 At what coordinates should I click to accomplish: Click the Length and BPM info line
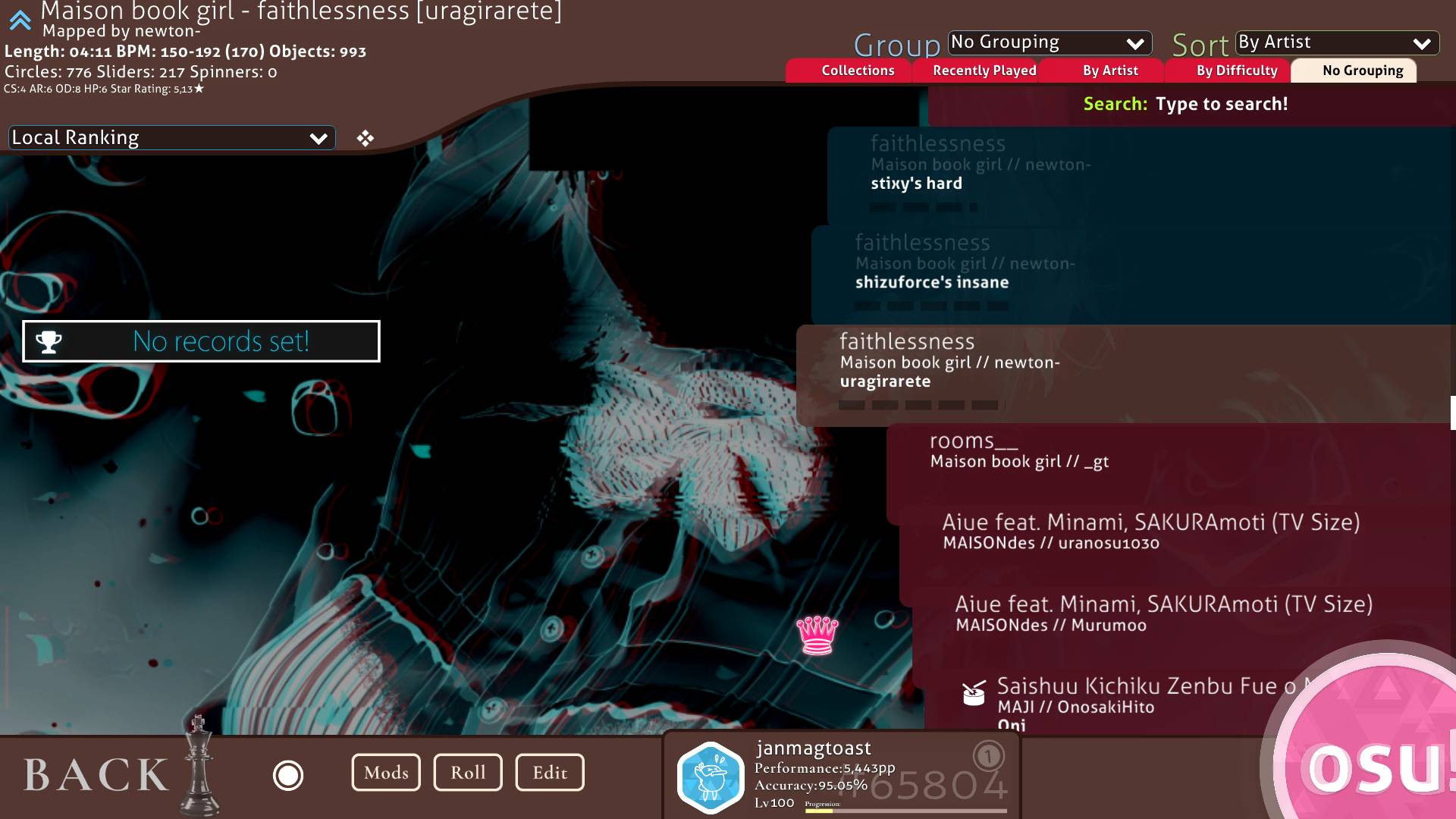tap(185, 52)
